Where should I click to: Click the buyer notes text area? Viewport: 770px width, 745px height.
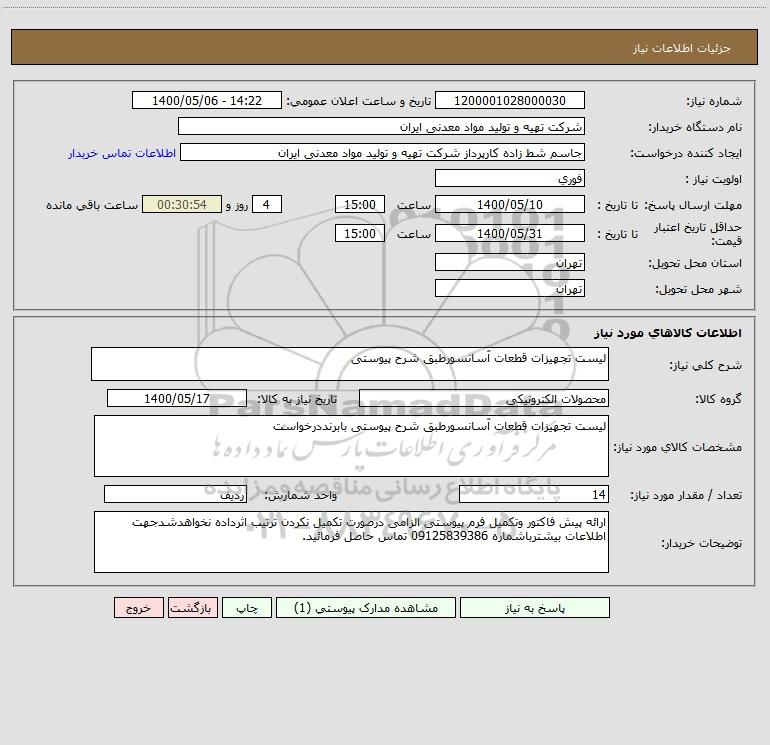coord(351,542)
